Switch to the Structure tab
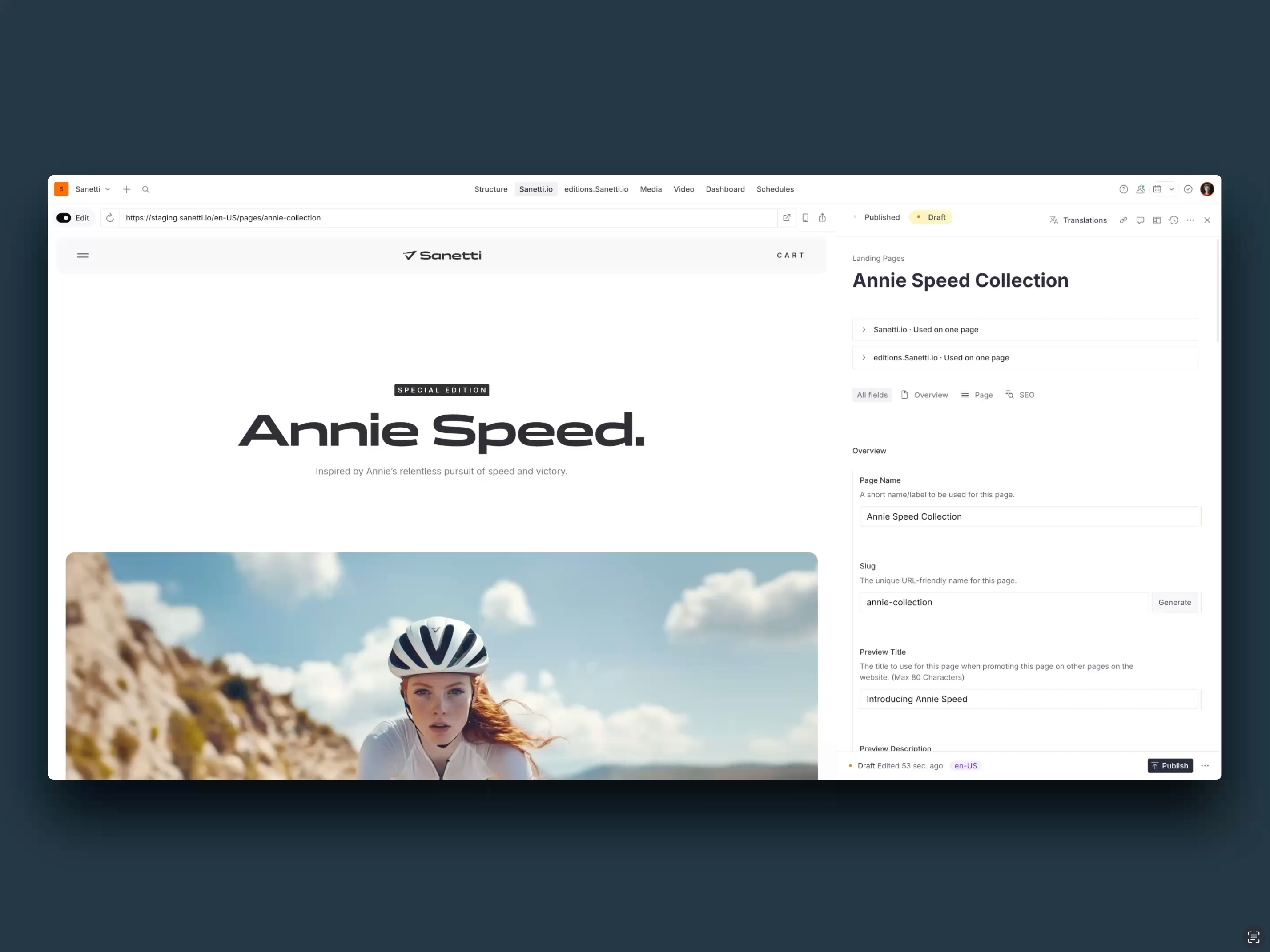This screenshot has height=952, width=1270. (491, 189)
